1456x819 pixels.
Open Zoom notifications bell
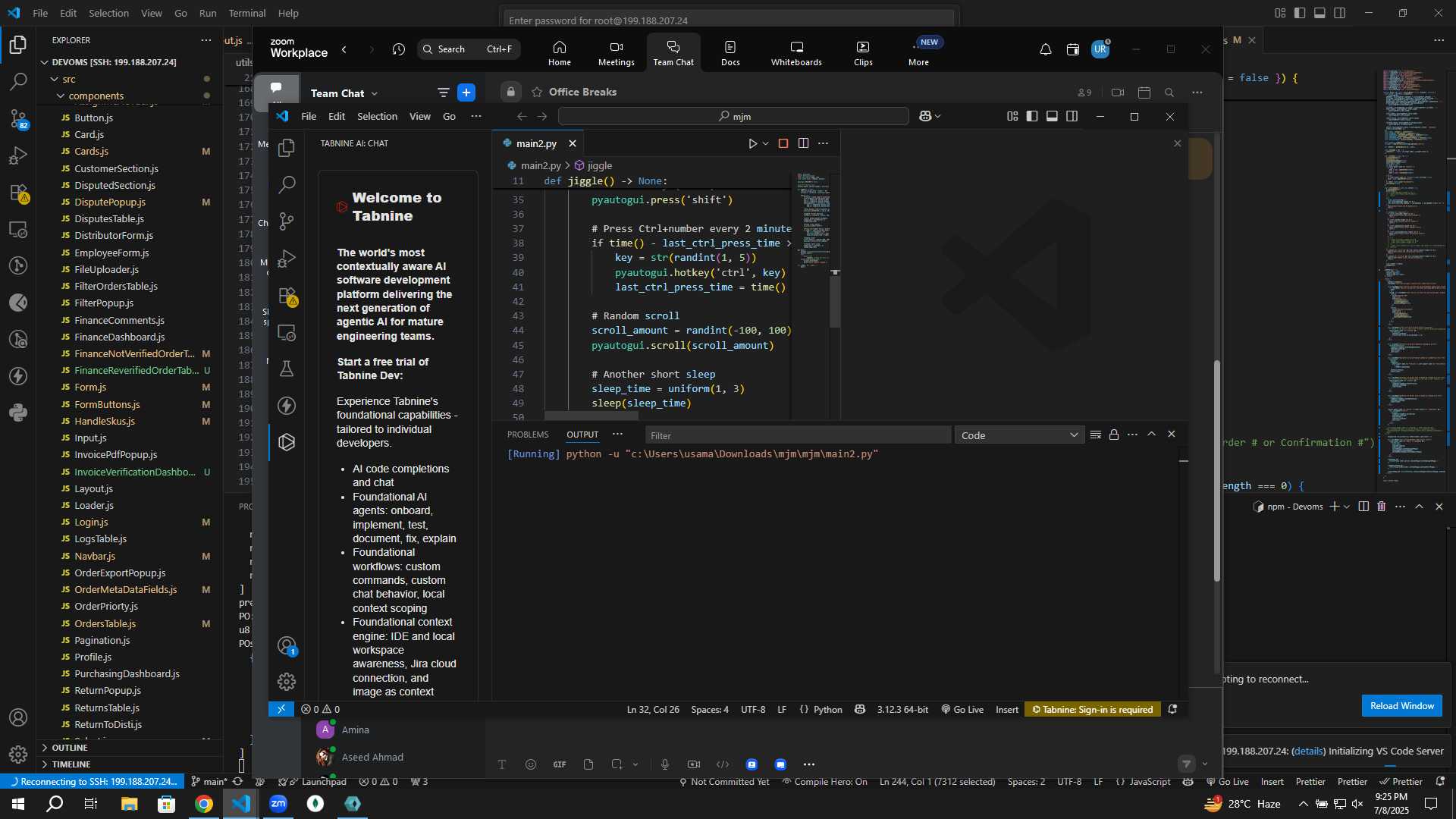[1045, 49]
